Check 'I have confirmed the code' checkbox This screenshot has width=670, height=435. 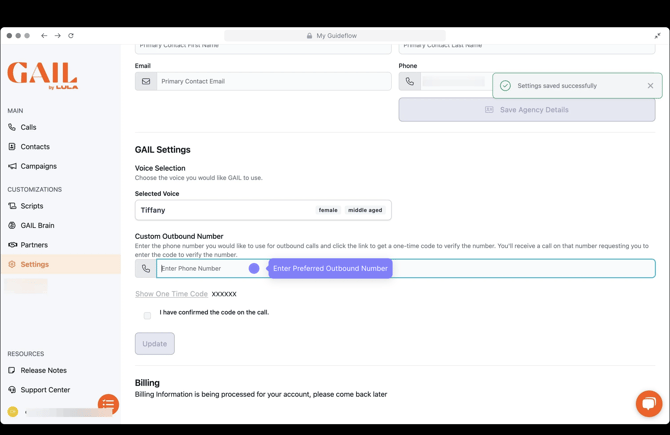tap(147, 316)
